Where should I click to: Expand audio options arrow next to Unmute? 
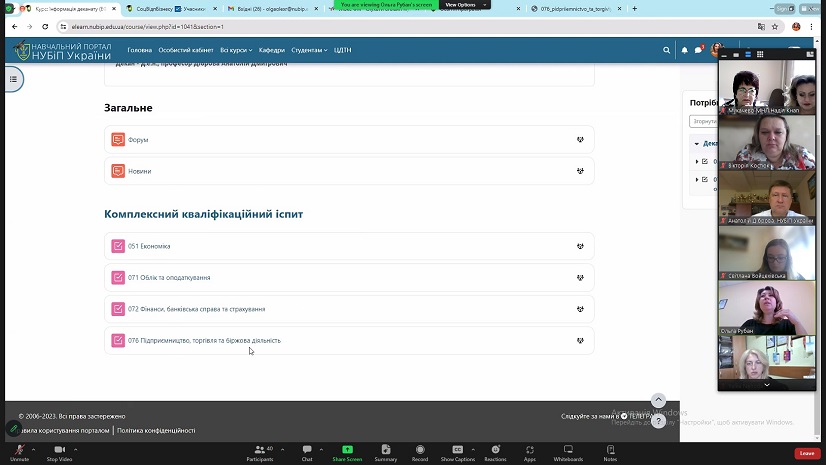[33, 449]
